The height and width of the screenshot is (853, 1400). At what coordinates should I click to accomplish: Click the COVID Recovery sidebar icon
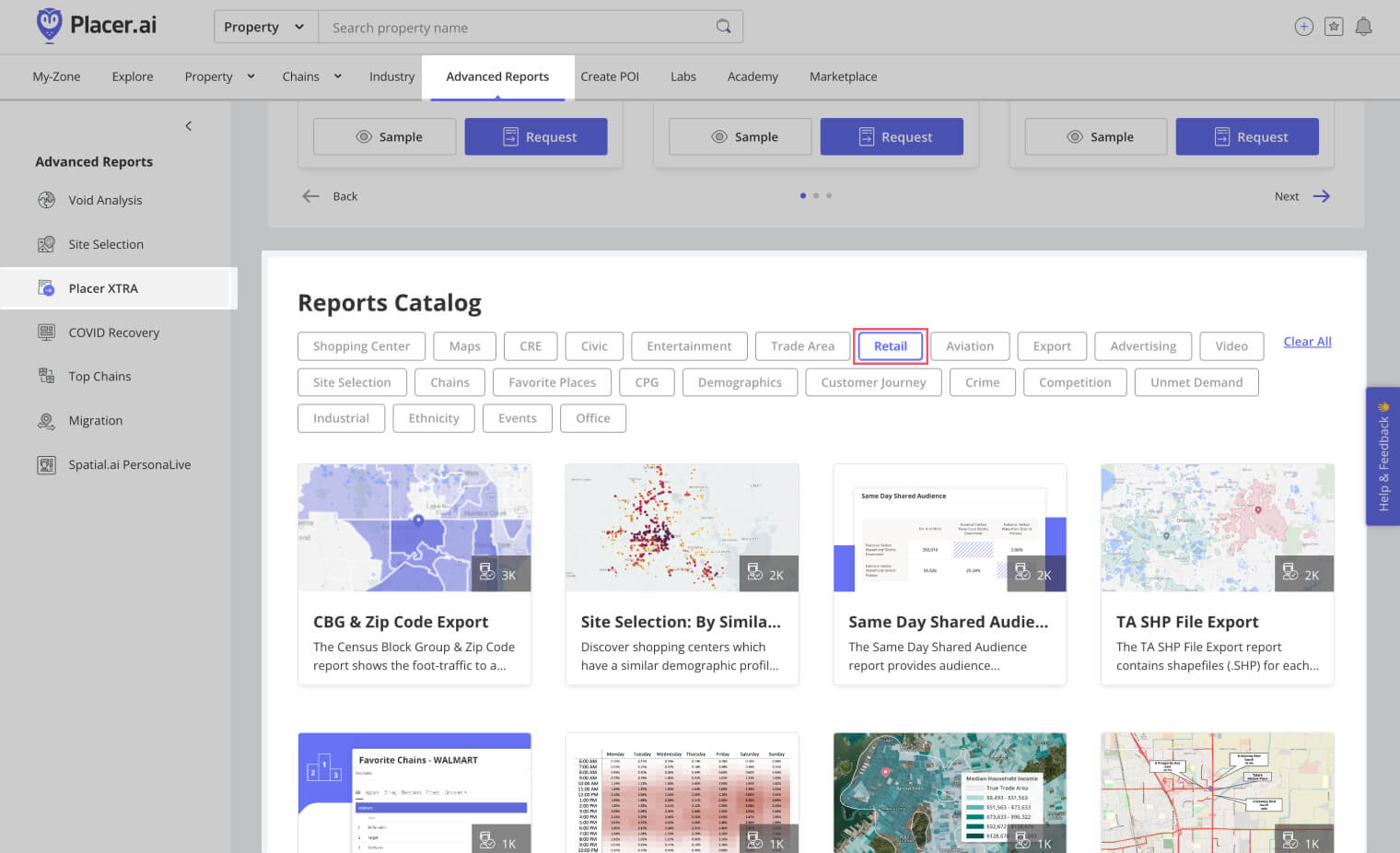[x=46, y=333]
